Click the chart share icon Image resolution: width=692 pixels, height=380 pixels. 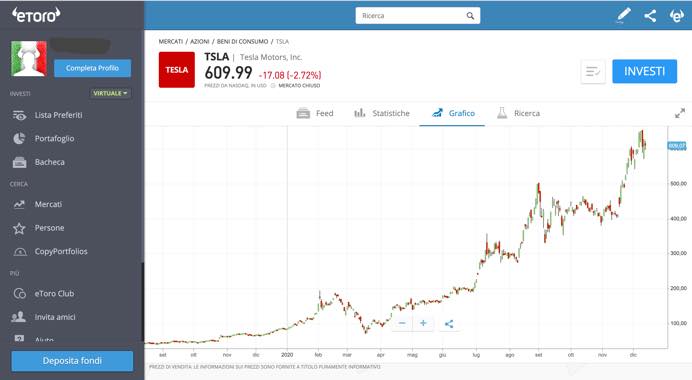tap(449, 324)
